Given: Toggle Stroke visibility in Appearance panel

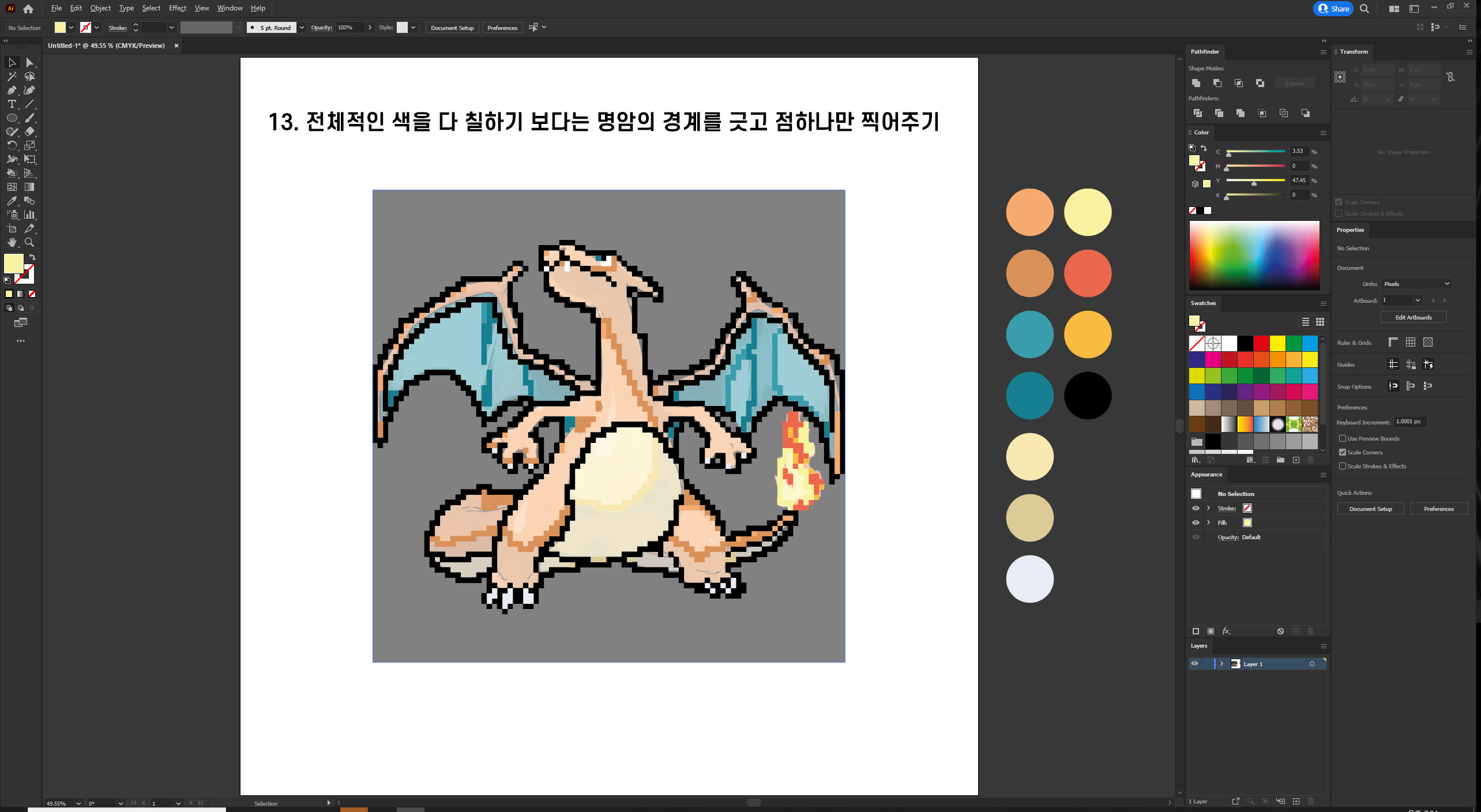Looking at the screenshot, I should tap(1196, 508).
